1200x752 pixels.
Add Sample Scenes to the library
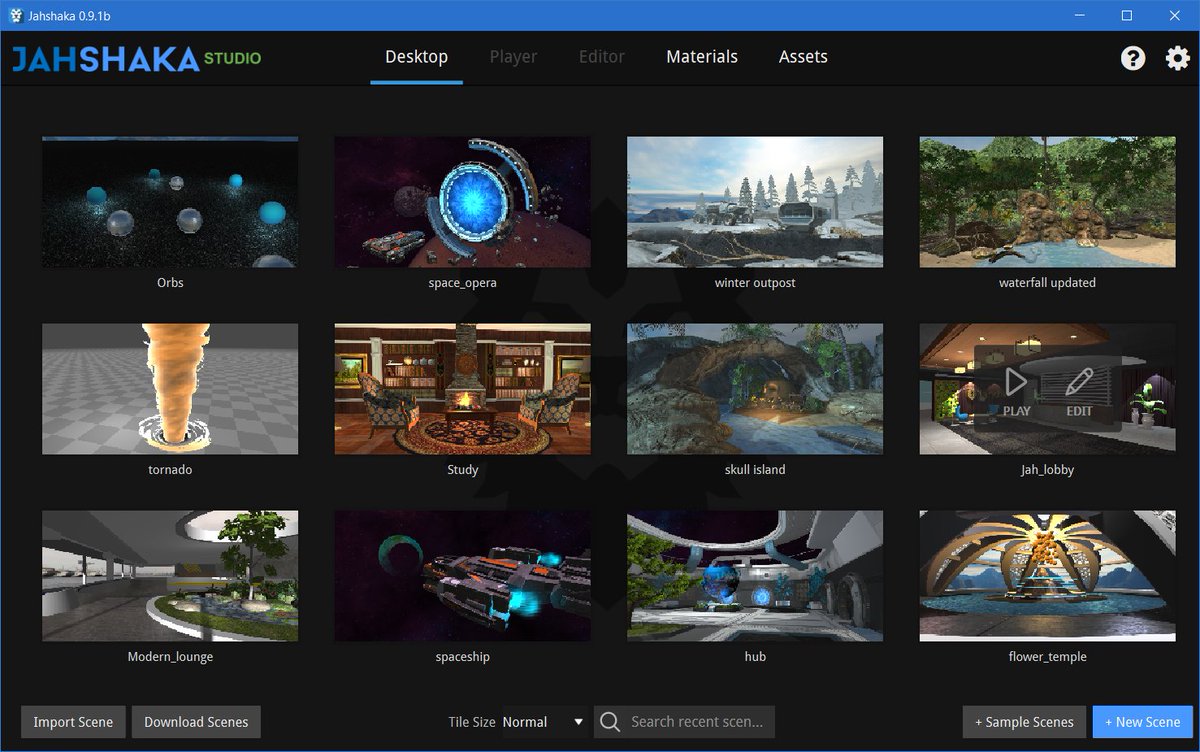(1023, 721)
